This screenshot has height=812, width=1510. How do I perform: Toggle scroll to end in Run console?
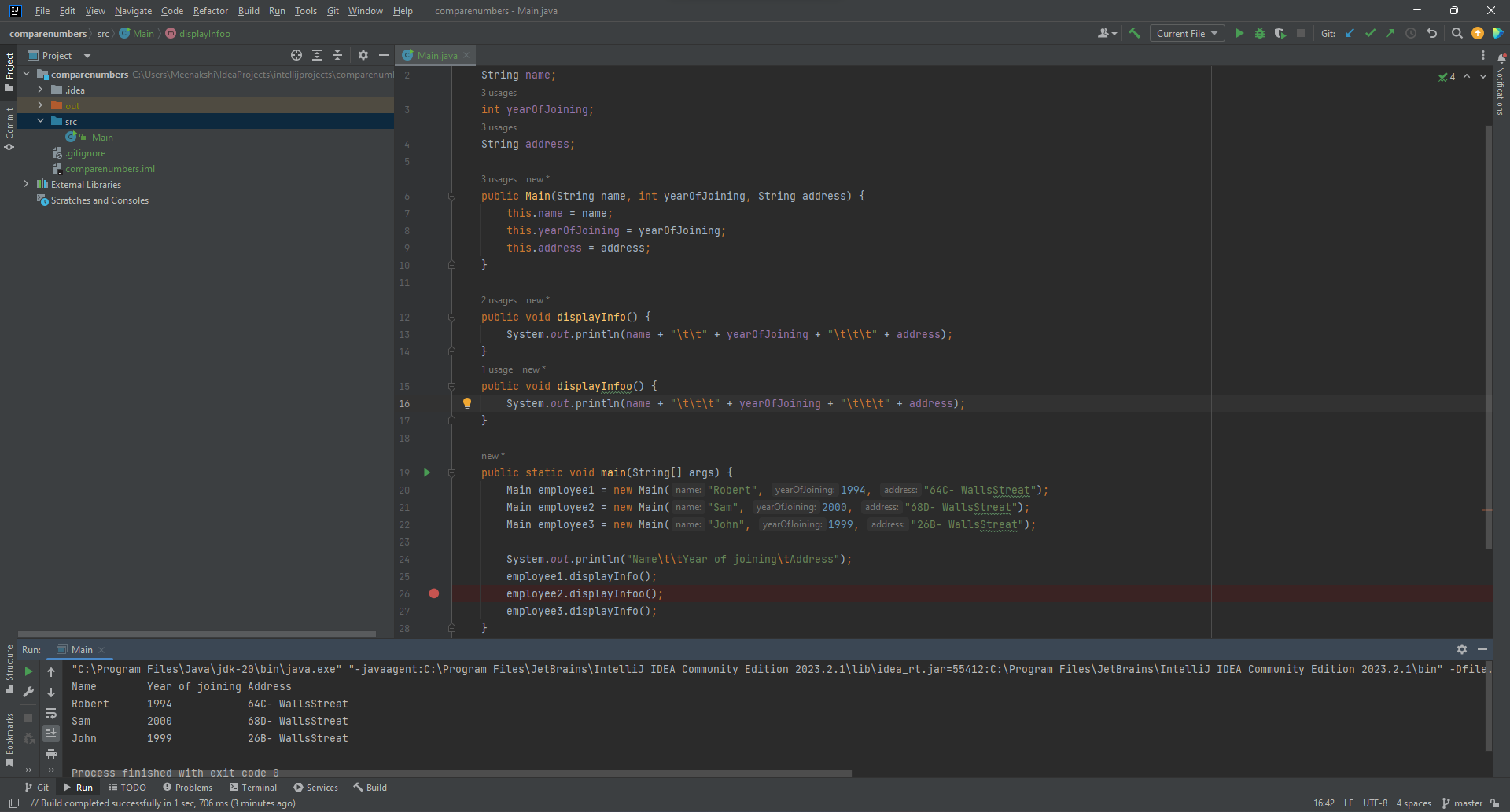51,733
